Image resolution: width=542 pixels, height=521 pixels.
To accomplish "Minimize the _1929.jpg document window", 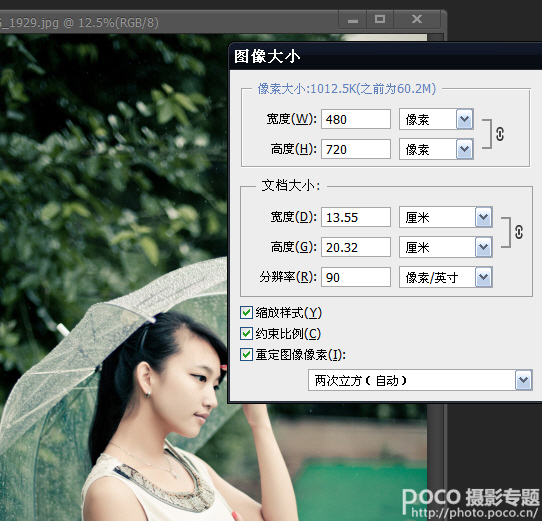I will pyautogui.click(x=353, y=20).
